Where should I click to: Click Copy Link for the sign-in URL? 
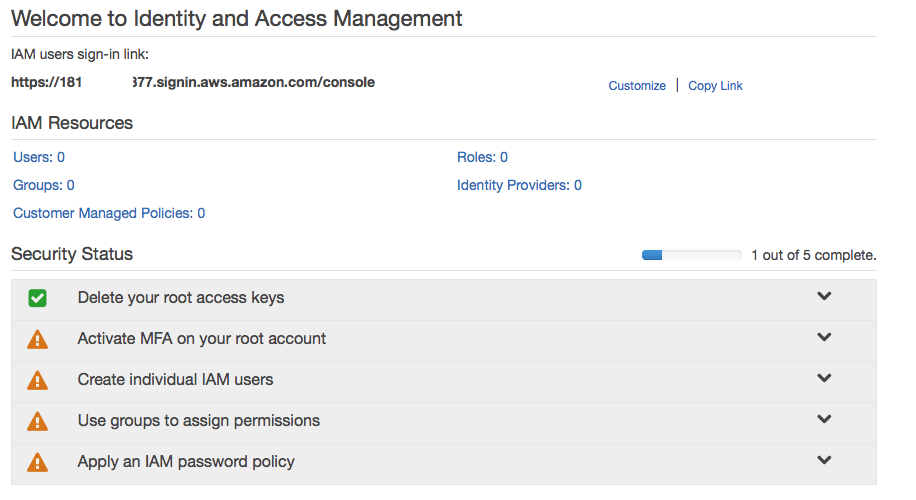[715, 86]
